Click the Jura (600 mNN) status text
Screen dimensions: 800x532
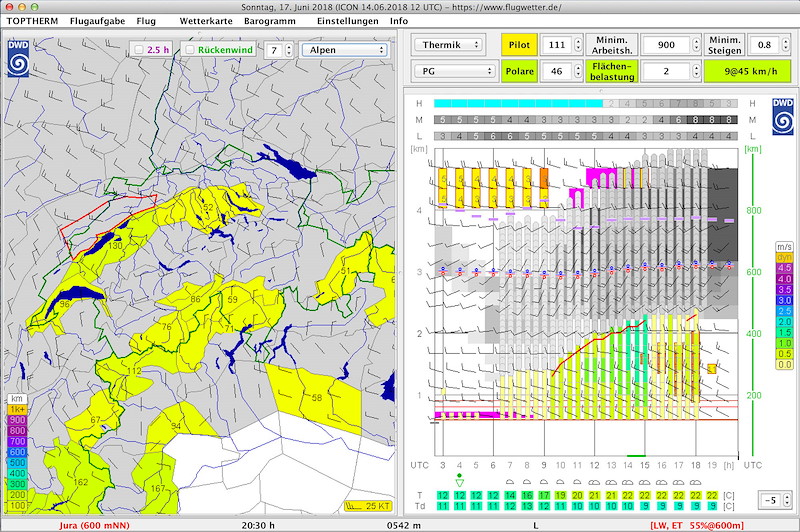click(x=94, y=525)
